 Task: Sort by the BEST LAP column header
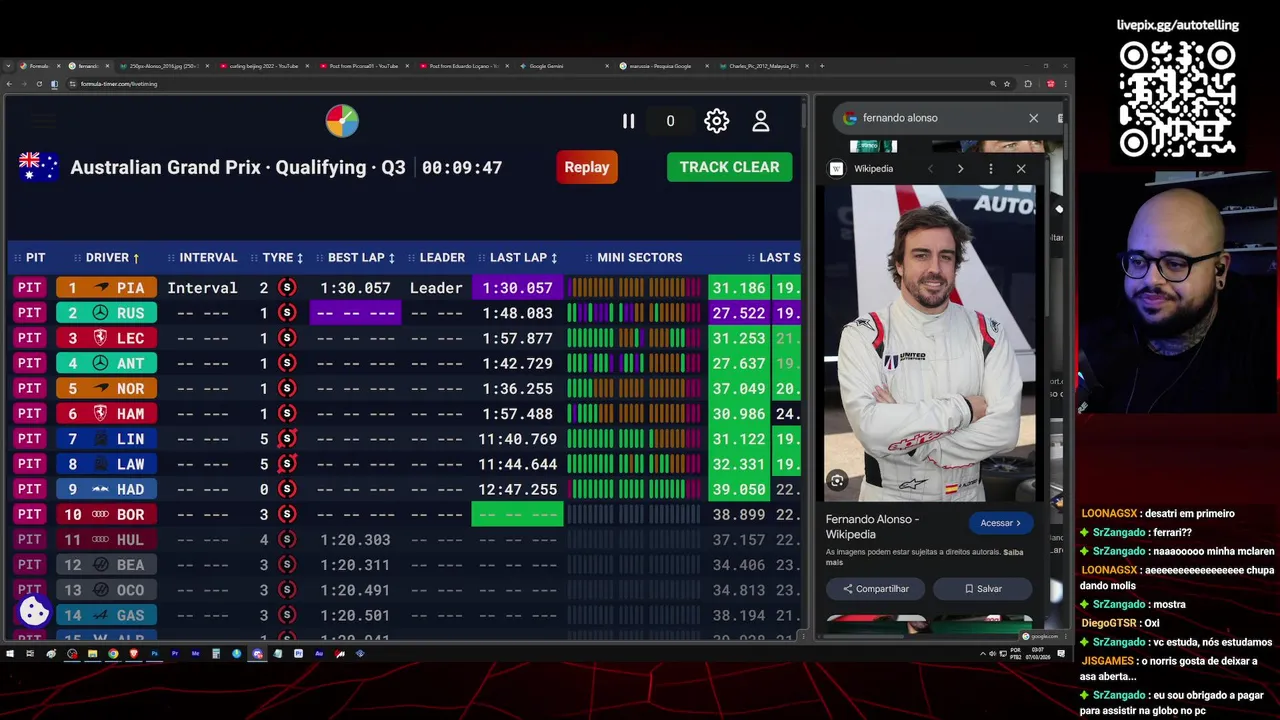coord(356,257)
